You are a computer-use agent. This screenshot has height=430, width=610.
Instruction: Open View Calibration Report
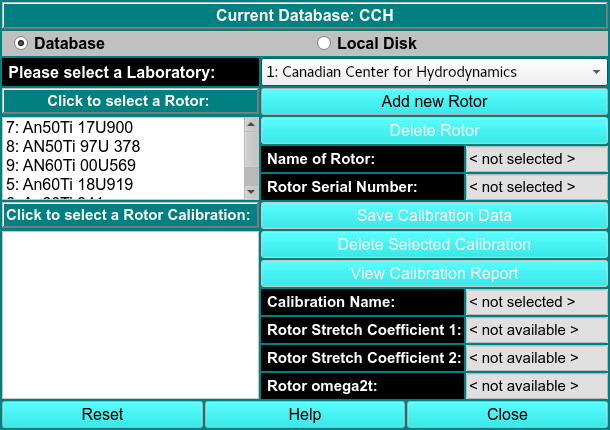(434, 274)
